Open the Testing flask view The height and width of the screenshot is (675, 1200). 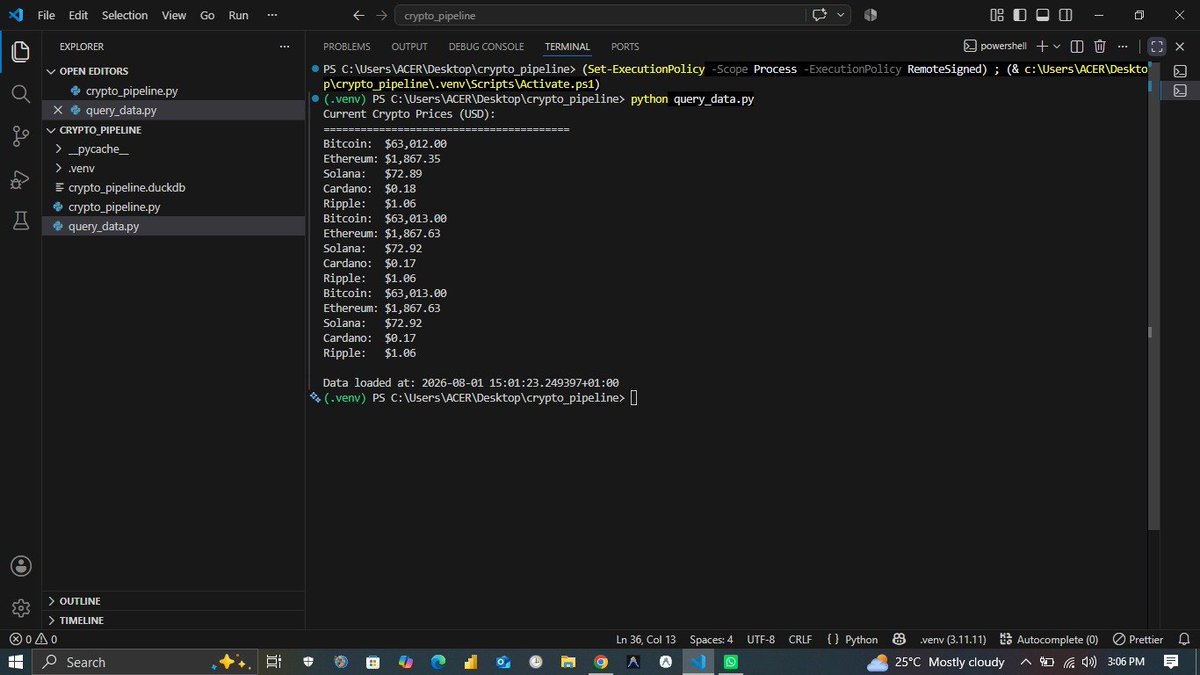click(20, 222)
